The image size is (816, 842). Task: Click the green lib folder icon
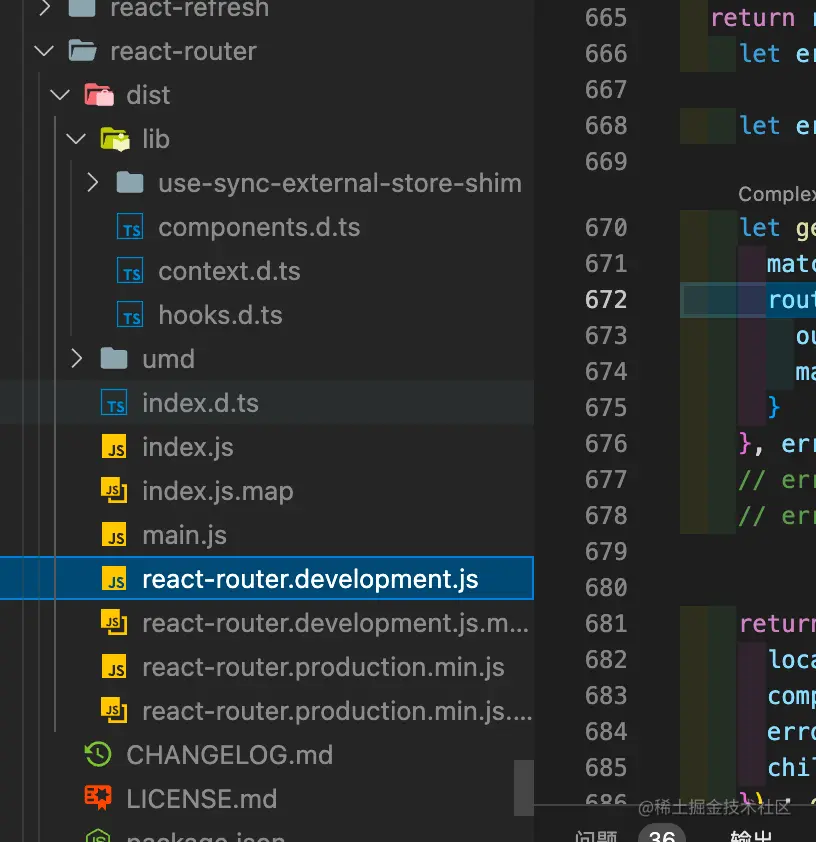click(115, 139)
